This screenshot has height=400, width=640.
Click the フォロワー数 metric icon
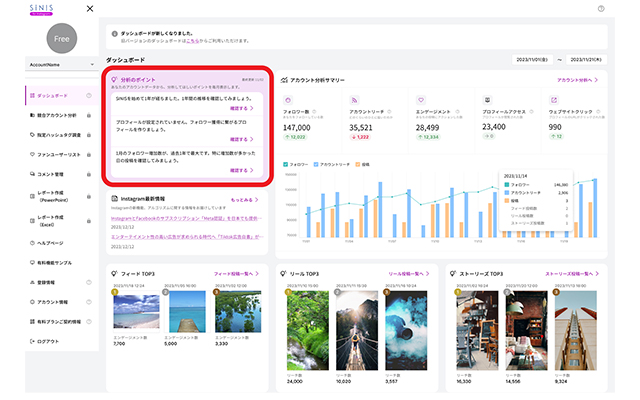tap(288, 100)
